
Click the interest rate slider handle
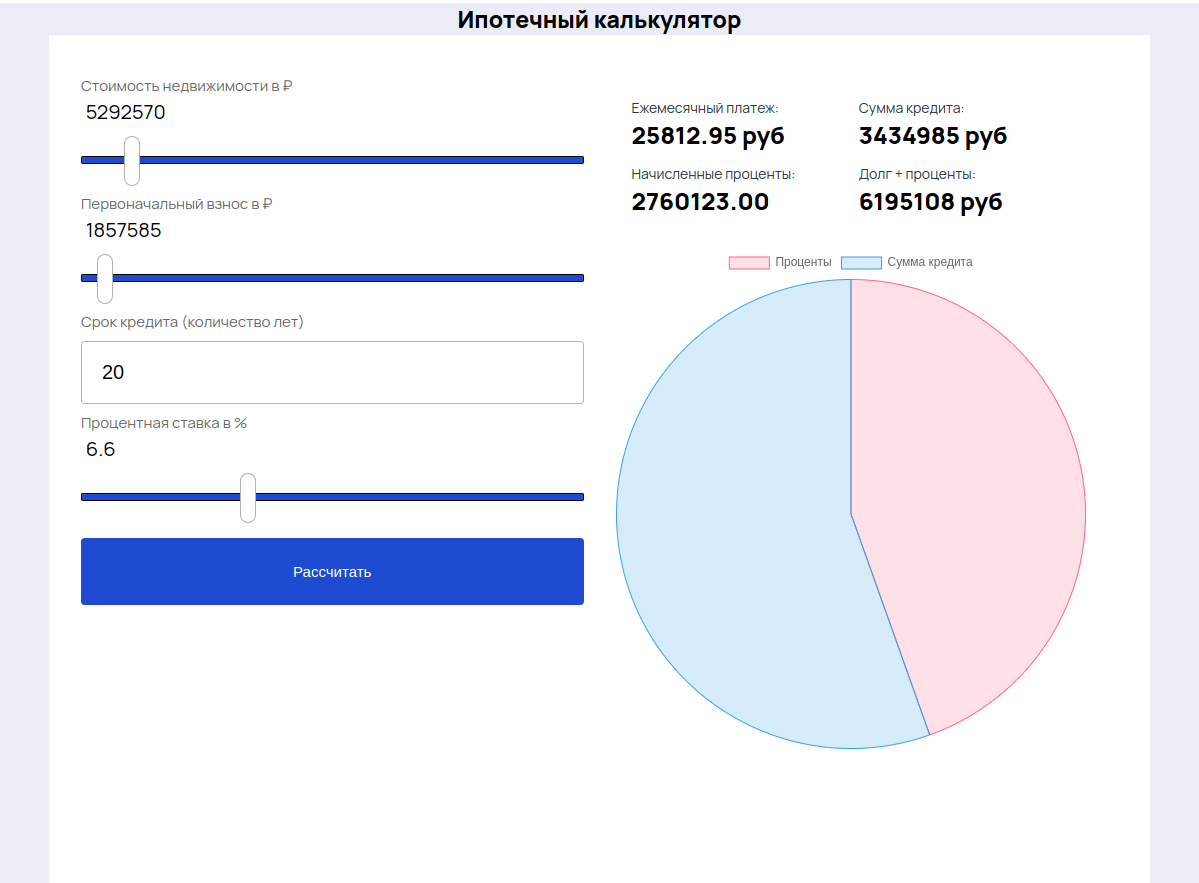248,497
